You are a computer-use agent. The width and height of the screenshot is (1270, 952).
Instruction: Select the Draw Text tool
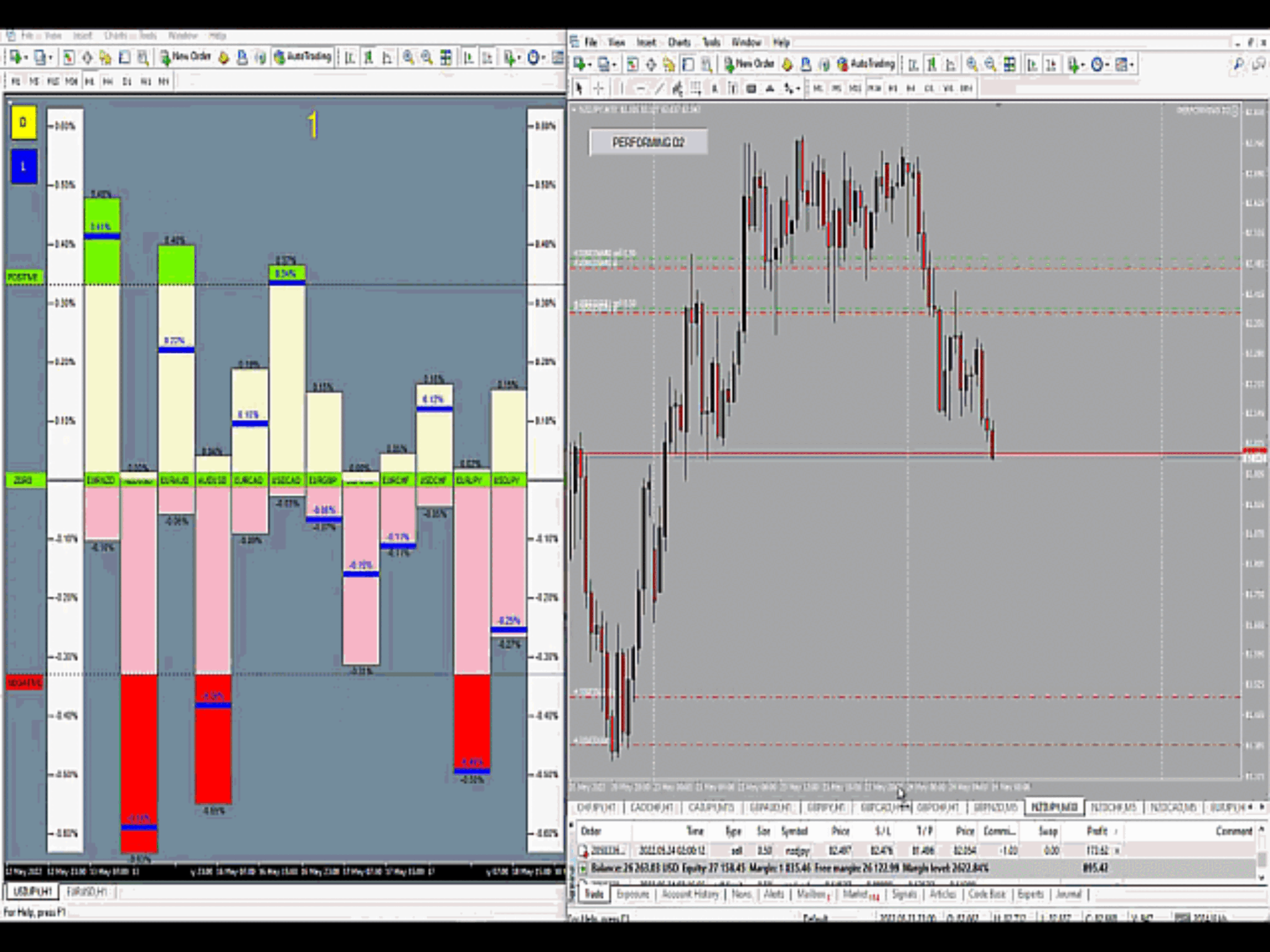point(714,88)
